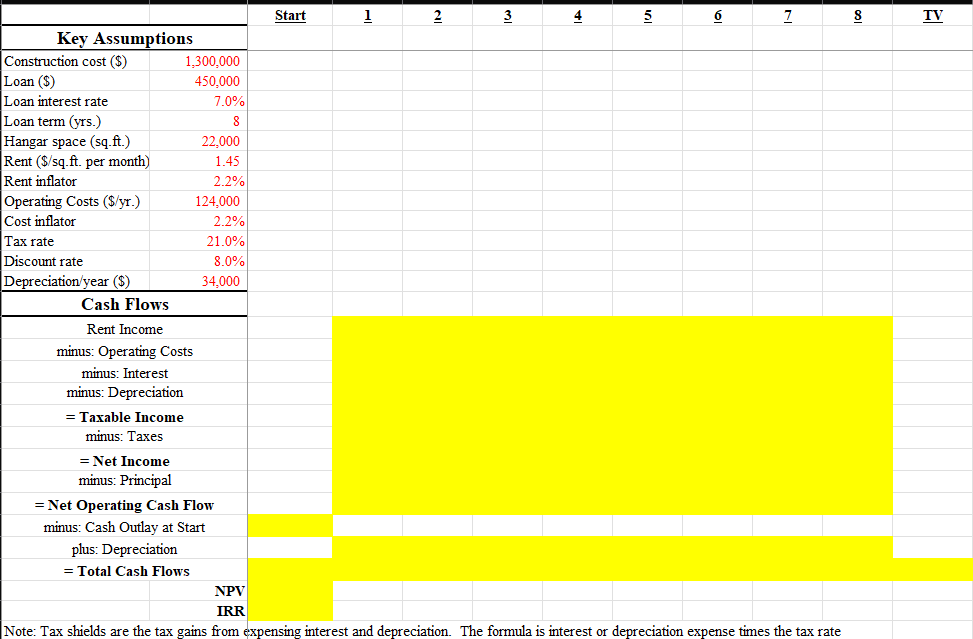Viewport: 973px width, 639px height.
Task: Click the IRR label cell
Action: [231, 611]
